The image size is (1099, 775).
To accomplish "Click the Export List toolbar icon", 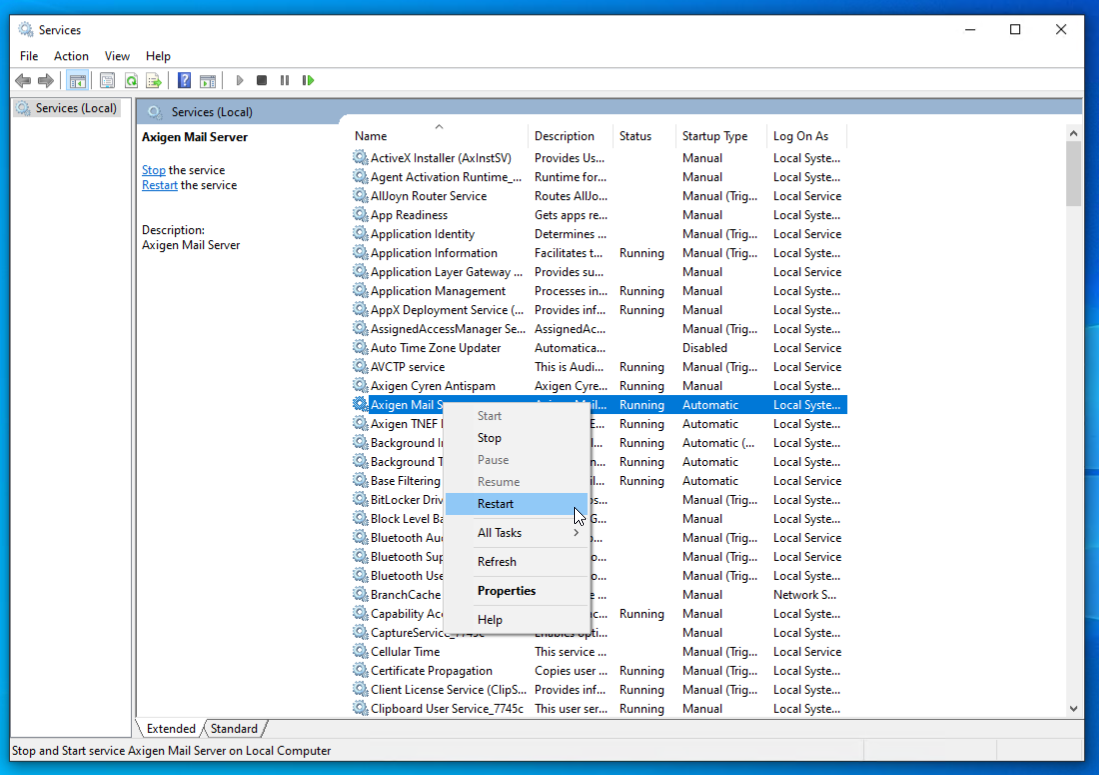I will (x=154, y=81).
